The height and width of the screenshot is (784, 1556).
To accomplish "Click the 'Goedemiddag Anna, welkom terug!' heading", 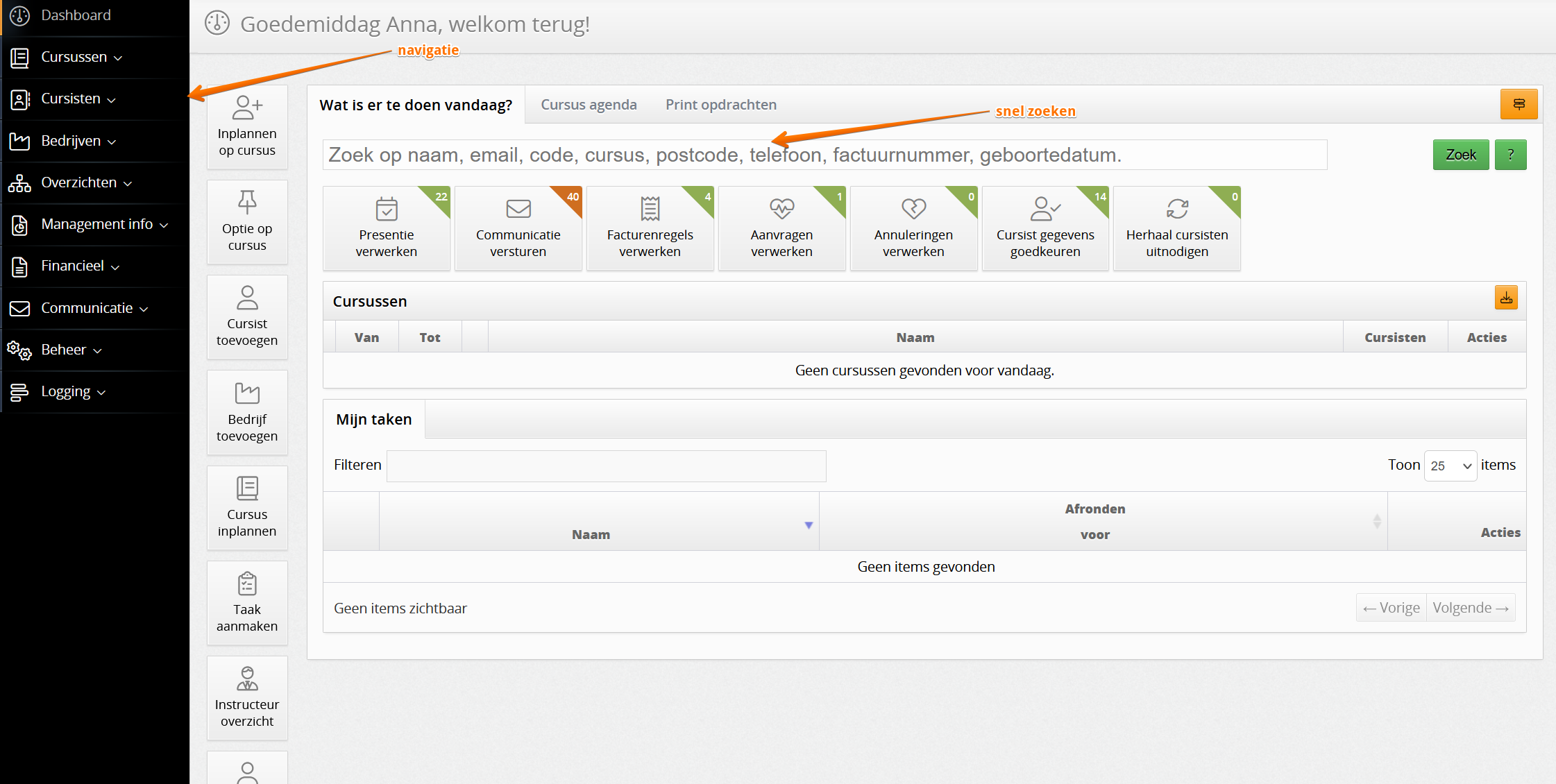I will click(x=415, y=24).
